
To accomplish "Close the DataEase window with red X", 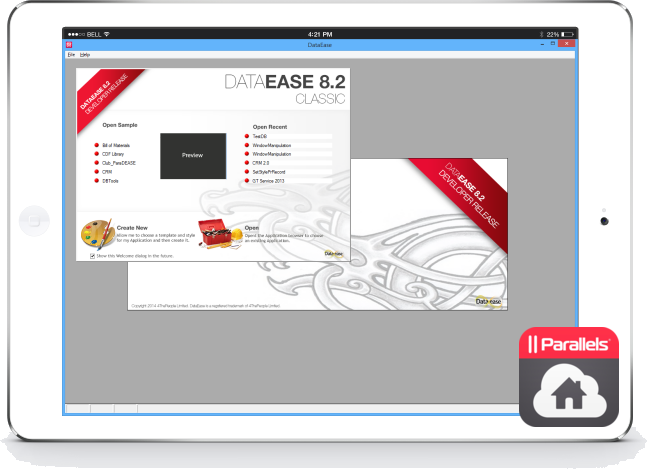I will click(x=567, y=44).
